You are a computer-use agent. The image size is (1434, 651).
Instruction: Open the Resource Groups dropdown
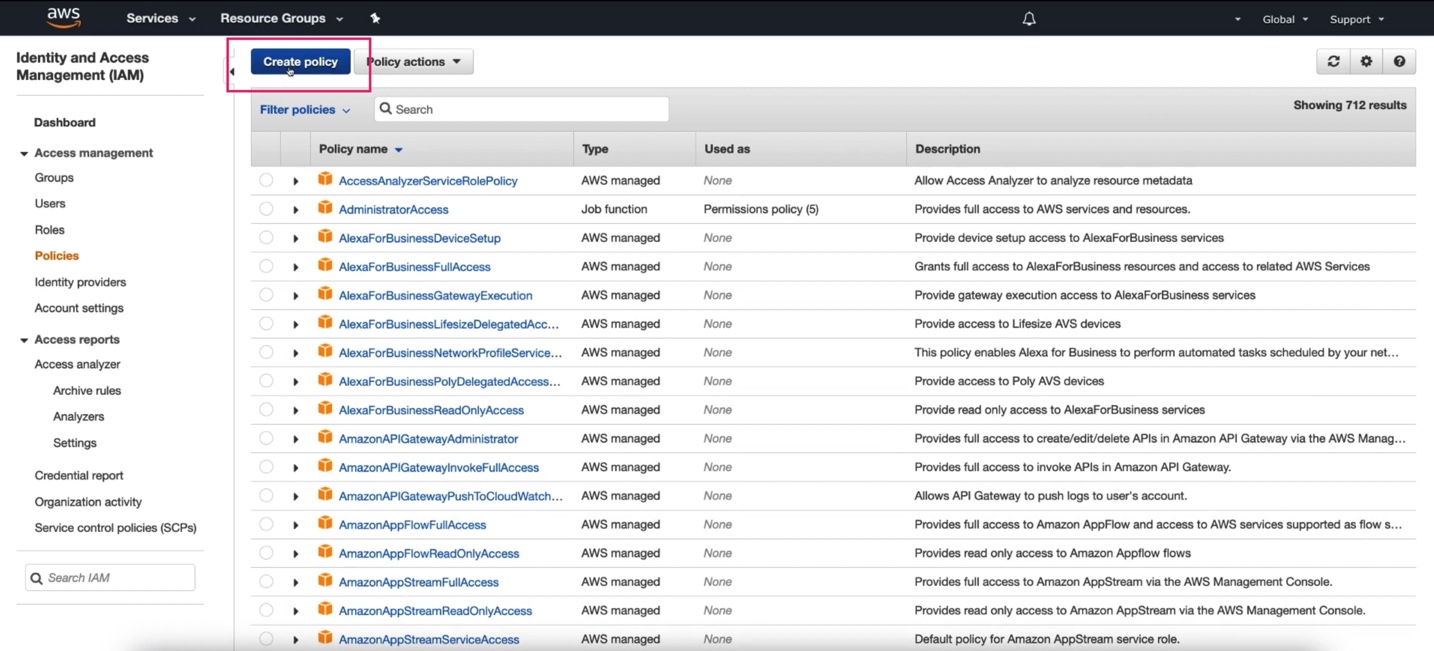tap(281, 18)
